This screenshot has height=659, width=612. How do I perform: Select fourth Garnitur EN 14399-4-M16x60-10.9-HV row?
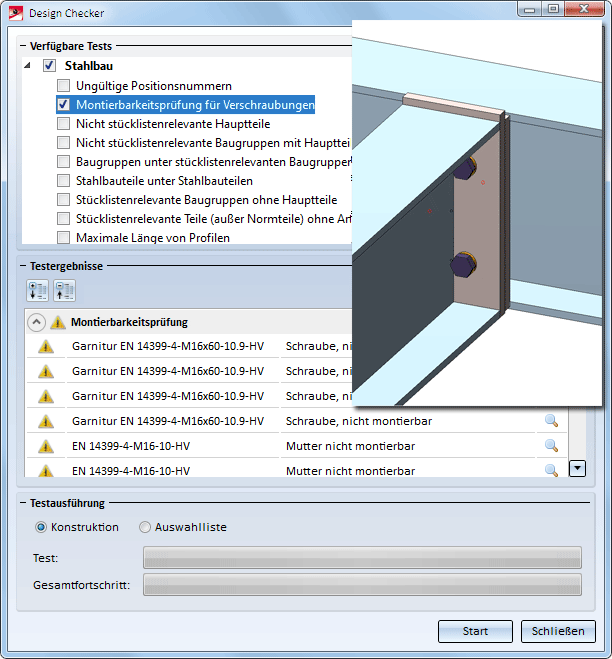coord(168,421)
